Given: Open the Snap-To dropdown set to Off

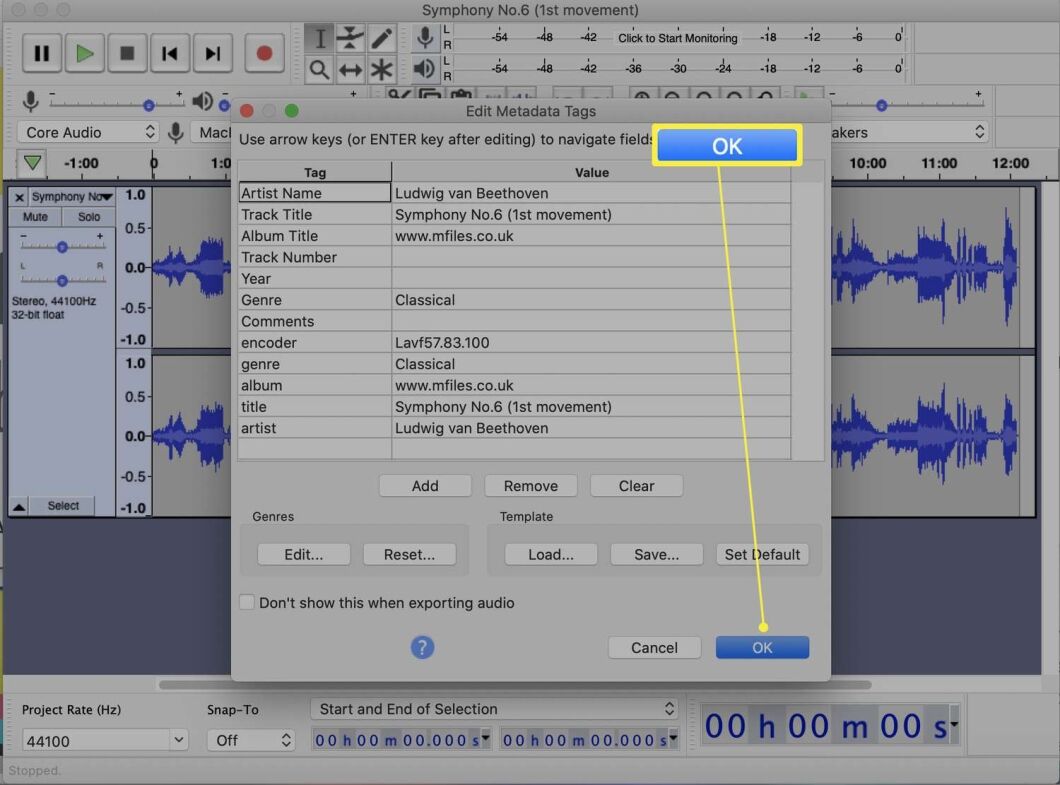Looking at the screenshot, I should pos(251,740).
